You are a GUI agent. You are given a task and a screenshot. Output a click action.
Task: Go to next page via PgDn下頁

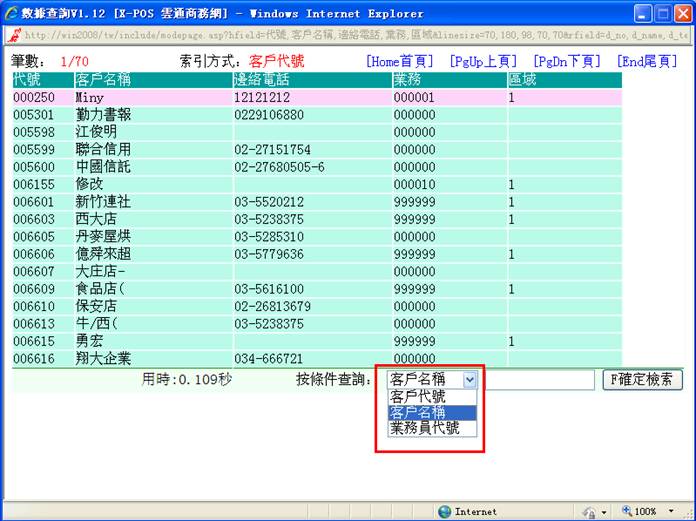567,61
